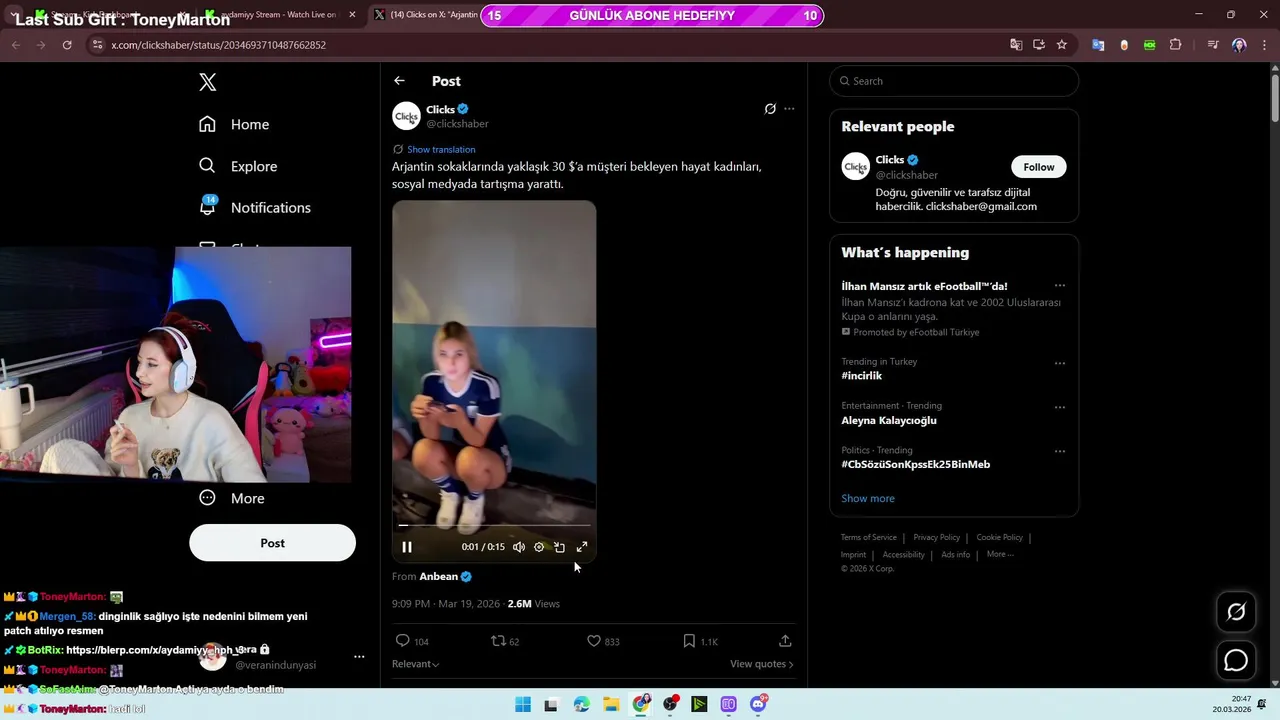
Task: Pause the video playback
Action: point(407,547)
